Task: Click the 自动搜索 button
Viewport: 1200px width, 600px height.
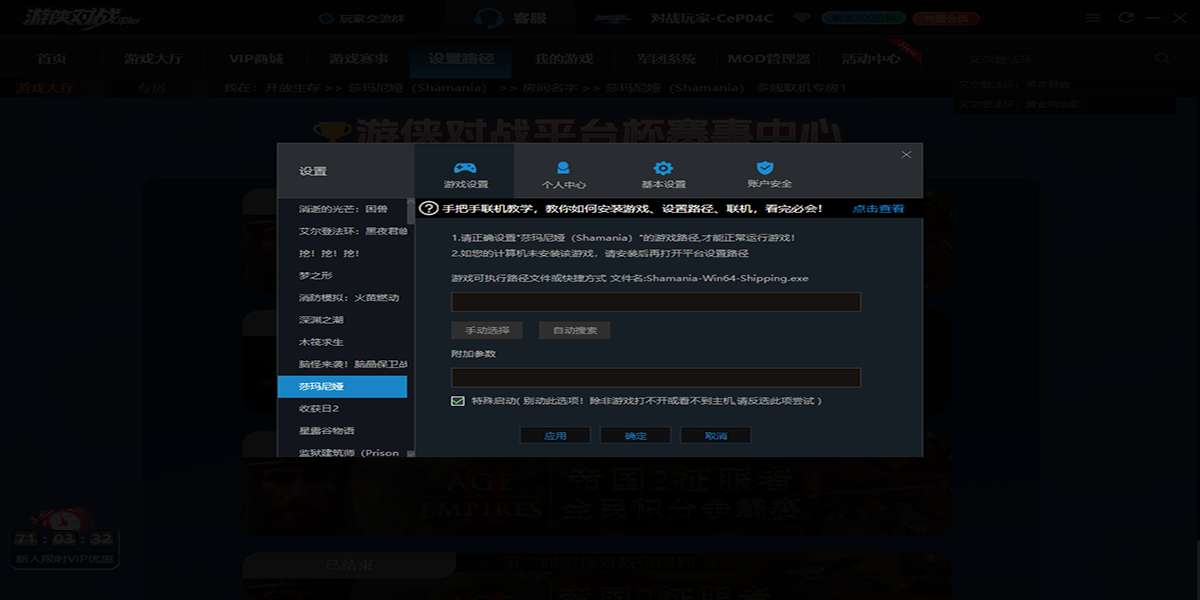Action: (574, 330)
